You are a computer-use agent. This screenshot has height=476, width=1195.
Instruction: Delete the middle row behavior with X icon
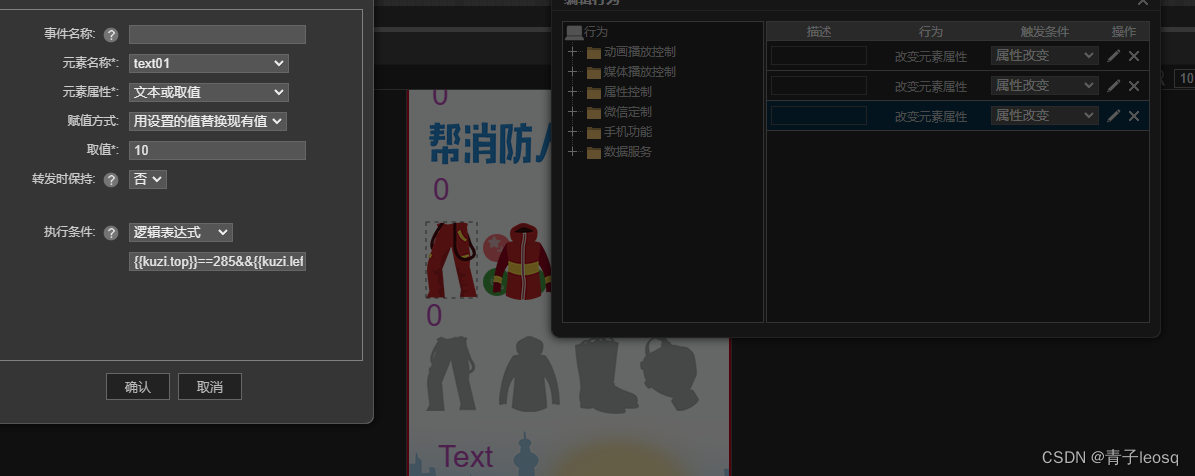click(x=1133, y=86)
